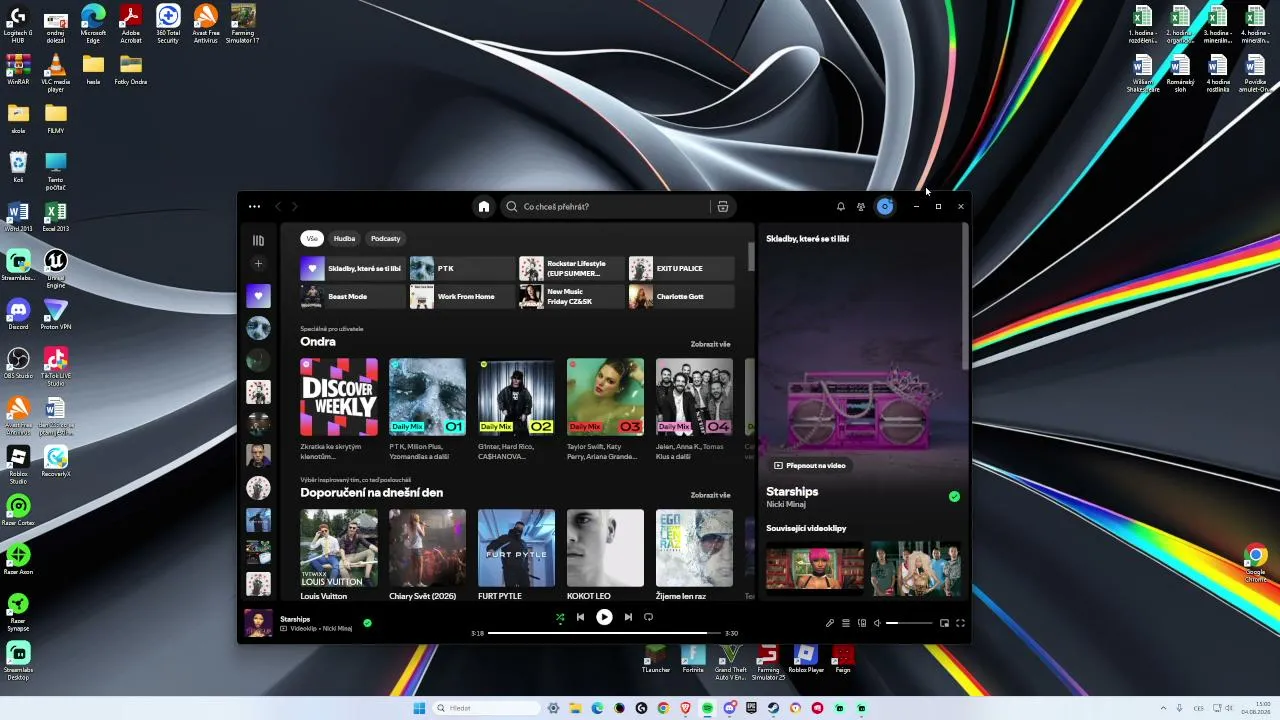Click the taskbar 'Hledat' search box

(x=488, y=708)
